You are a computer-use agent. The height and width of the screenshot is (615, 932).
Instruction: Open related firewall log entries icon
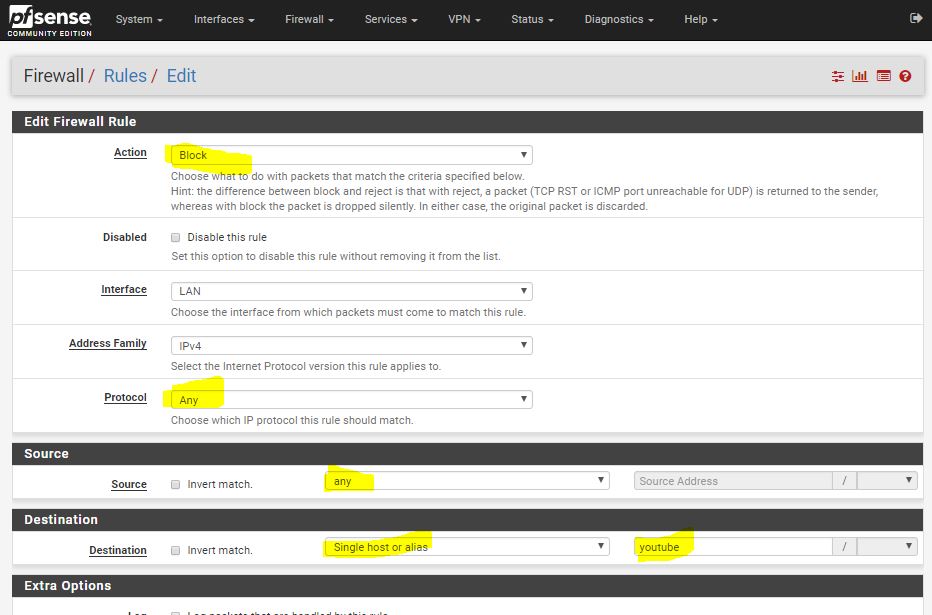tap(883, 76)
